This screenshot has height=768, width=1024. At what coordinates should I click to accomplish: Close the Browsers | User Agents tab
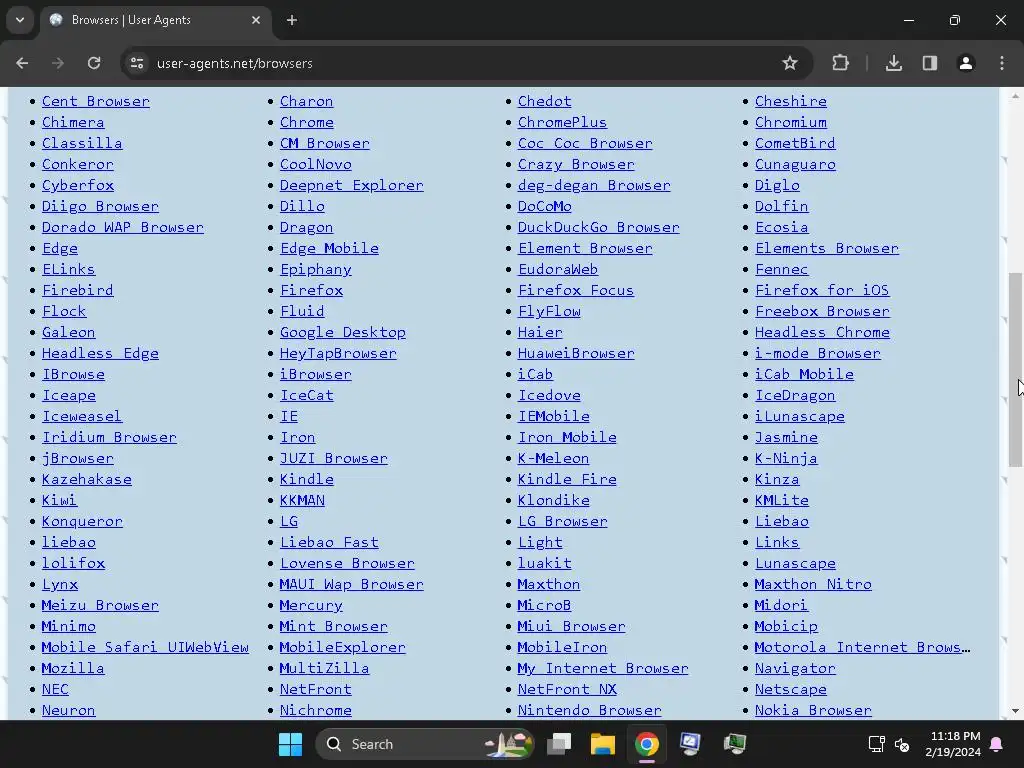(256, 20)
